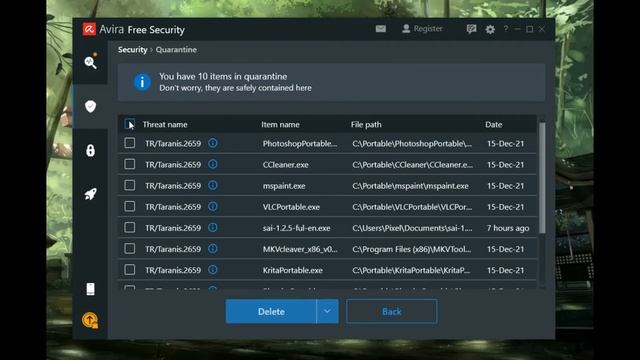
Task: Click the 'MKVcleaver_x86_v0...' item name
Action: click(x=300, y=249)
